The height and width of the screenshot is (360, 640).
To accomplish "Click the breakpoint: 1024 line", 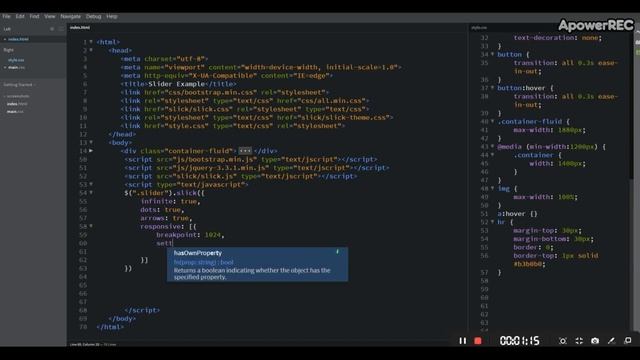I will click(x=190, y=235).
